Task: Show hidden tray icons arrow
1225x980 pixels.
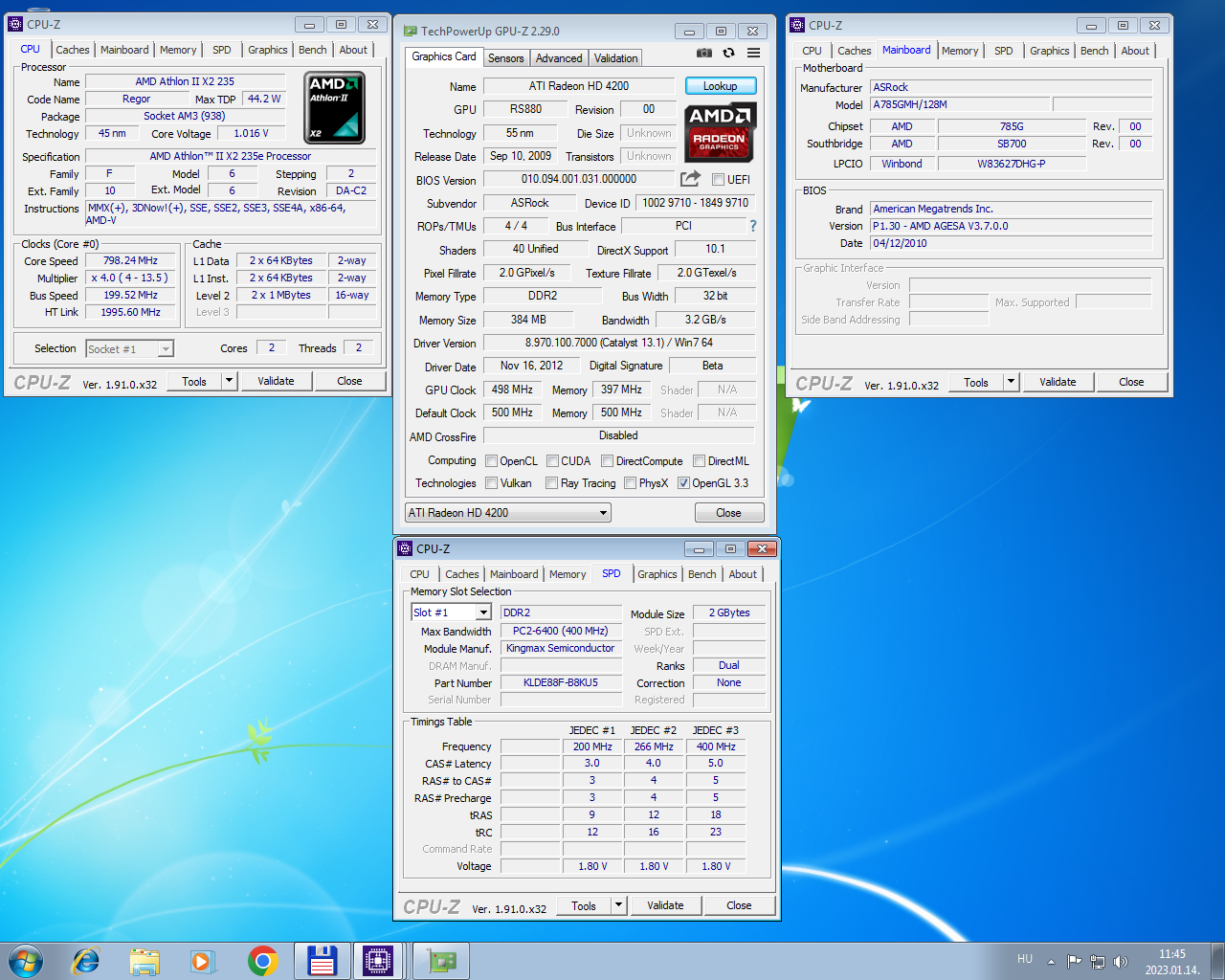Action: [1051, 961]
